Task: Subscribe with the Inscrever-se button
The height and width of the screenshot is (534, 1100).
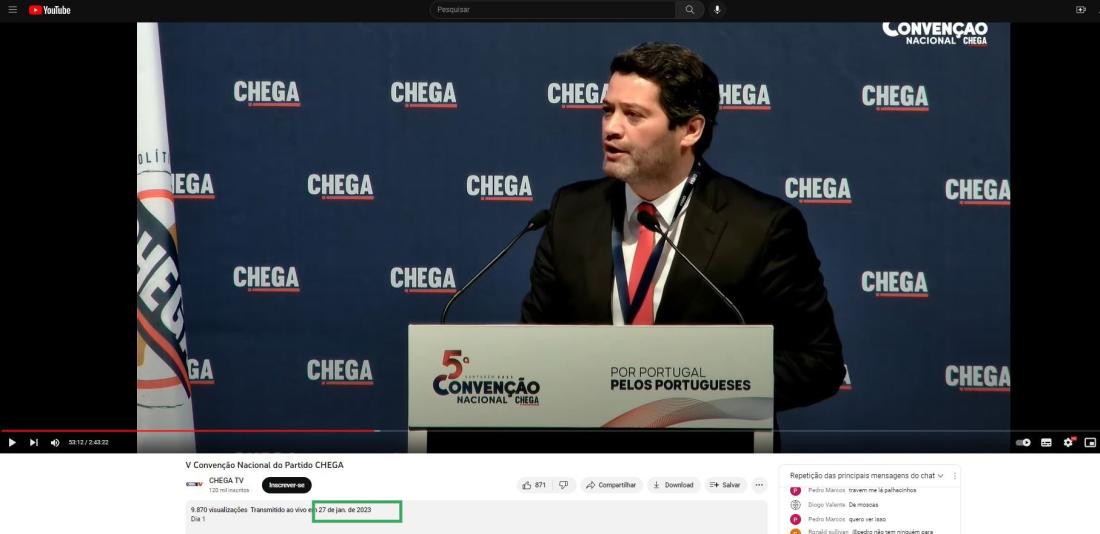Action: tap(286, 485)
